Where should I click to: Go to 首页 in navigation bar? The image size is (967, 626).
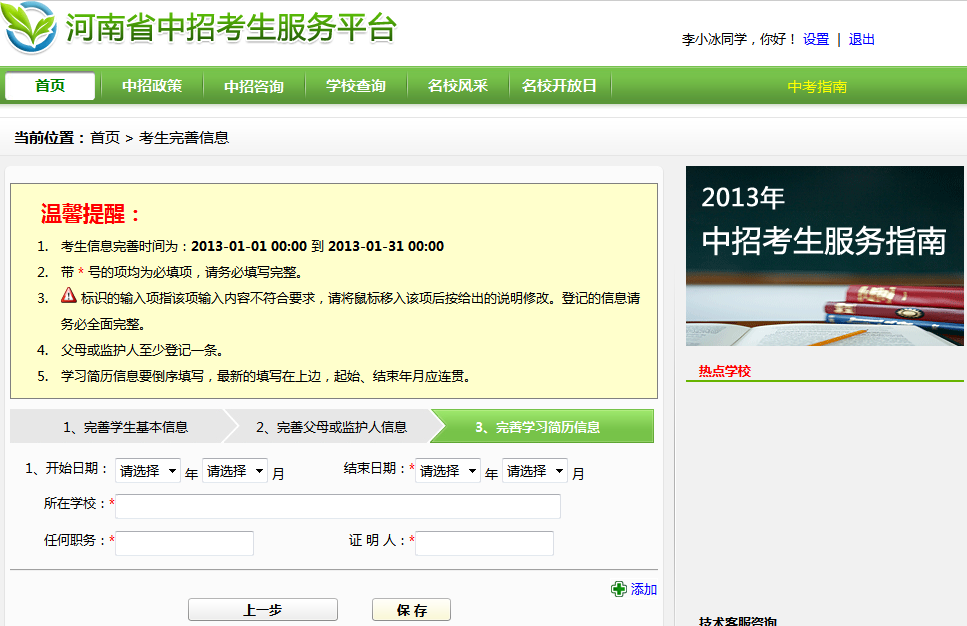tap(50, 86)
